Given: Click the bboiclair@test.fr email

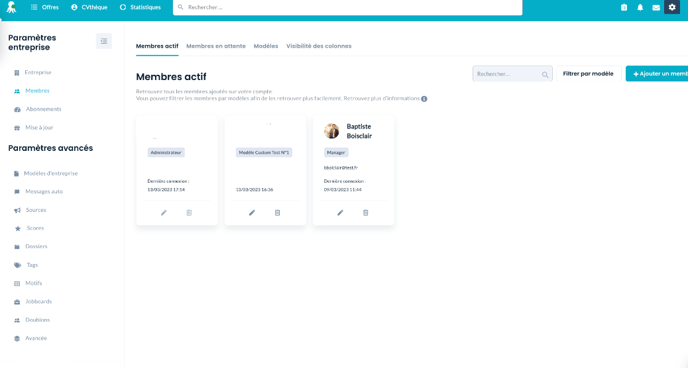Looking at the screenshot, I should [341, 168].
